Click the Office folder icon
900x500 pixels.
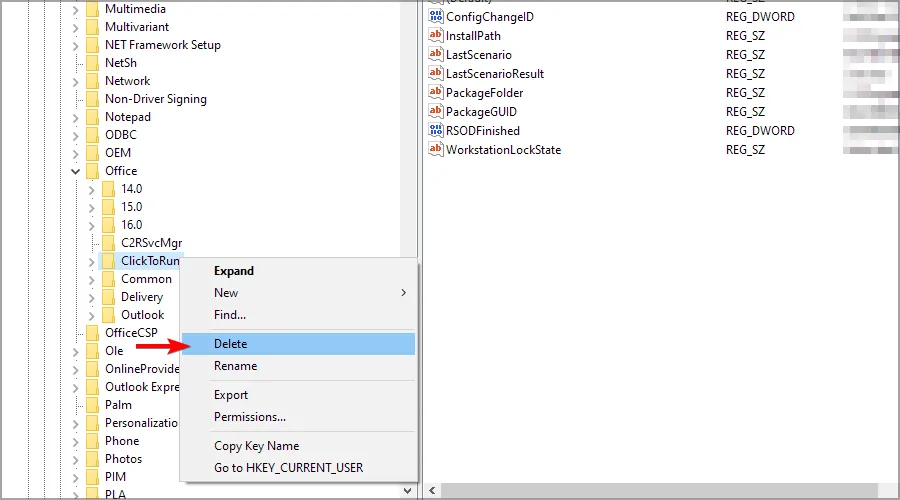pos(92,171)
